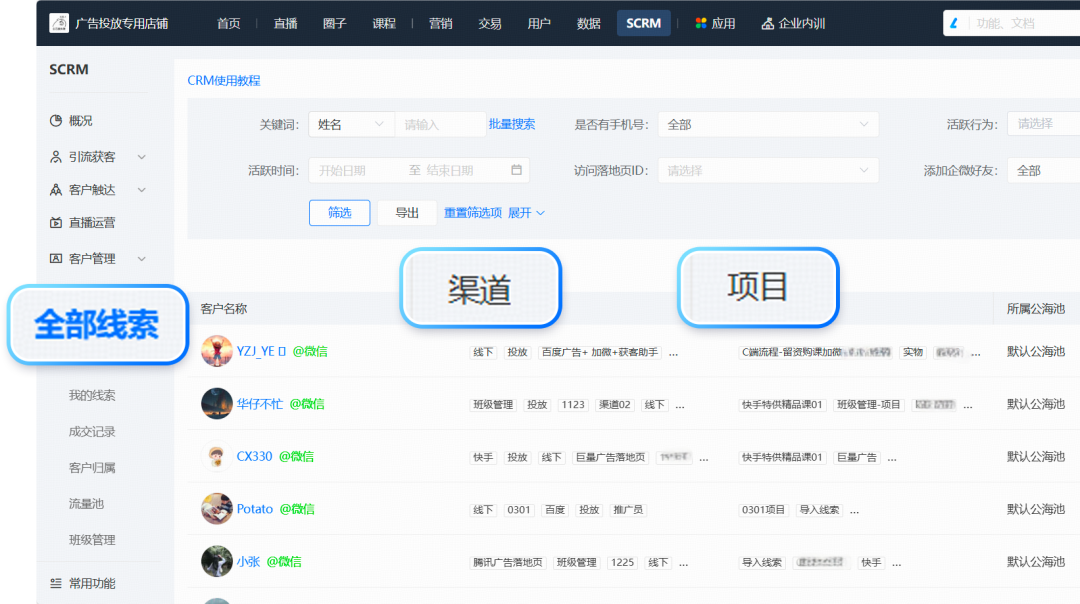The image size is (1080, 604).
Task: Open the 姓名 keyword type dropdown
Action: 351,125
